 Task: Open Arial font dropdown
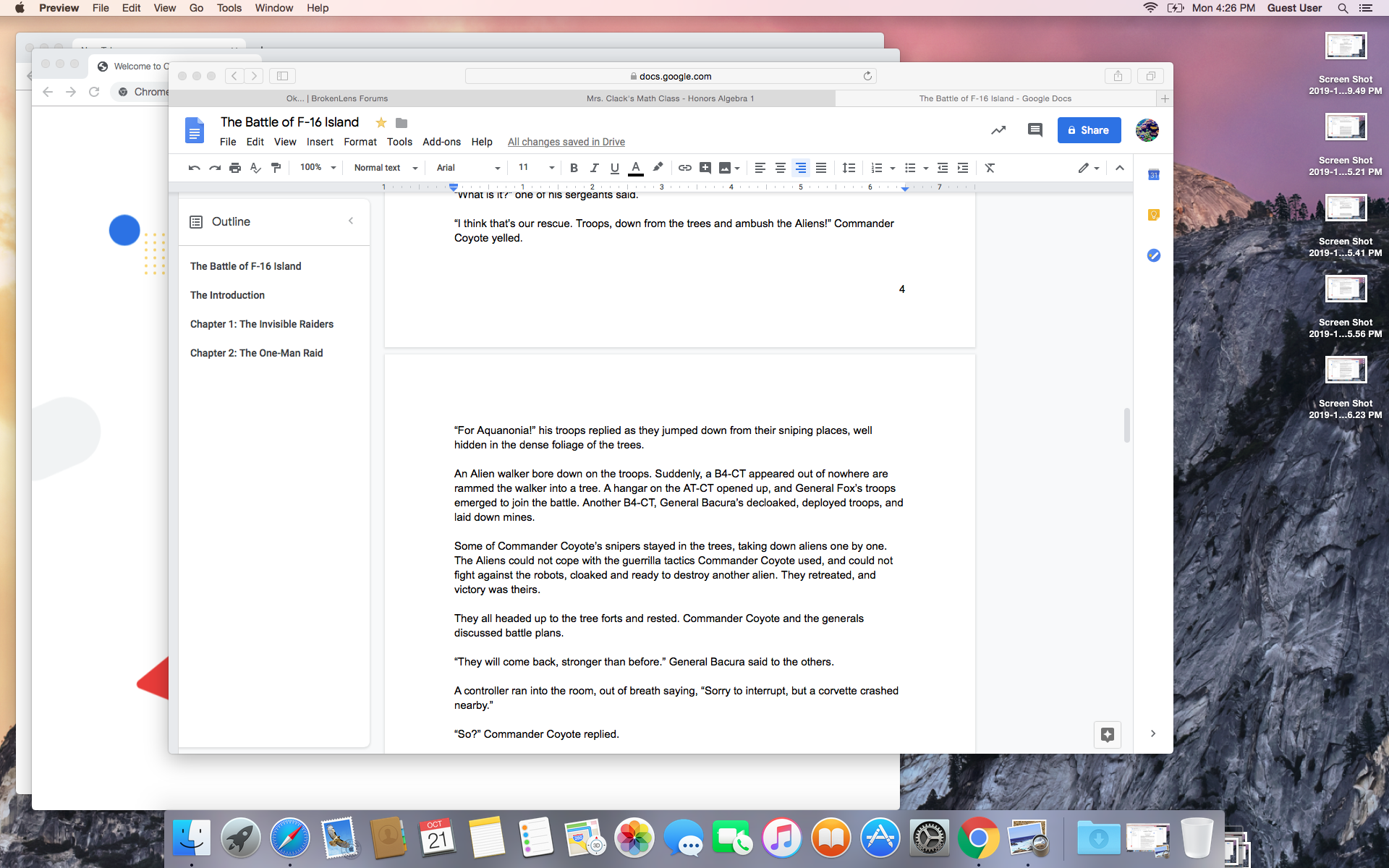468,168
